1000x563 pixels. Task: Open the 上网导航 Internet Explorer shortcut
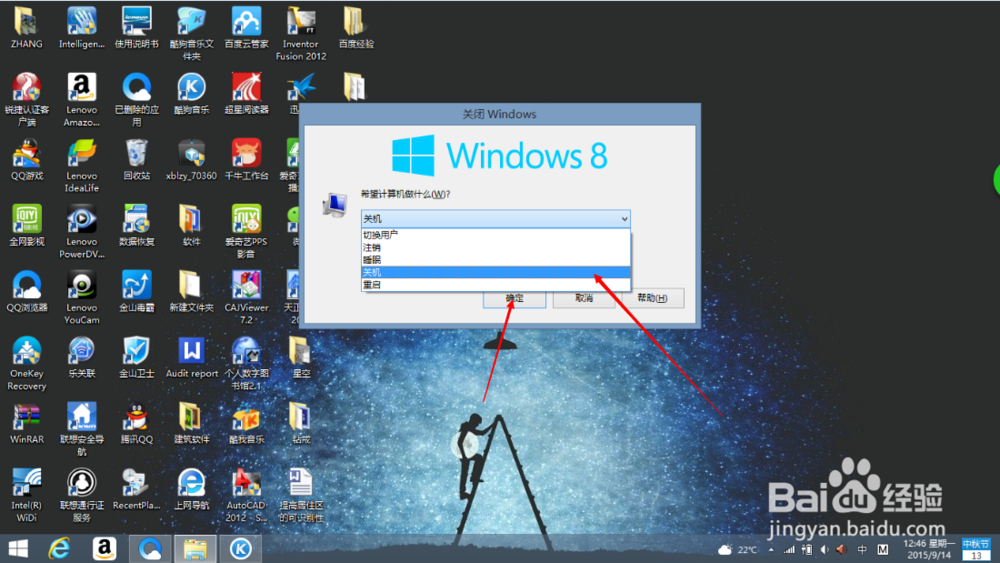[191, 489]
